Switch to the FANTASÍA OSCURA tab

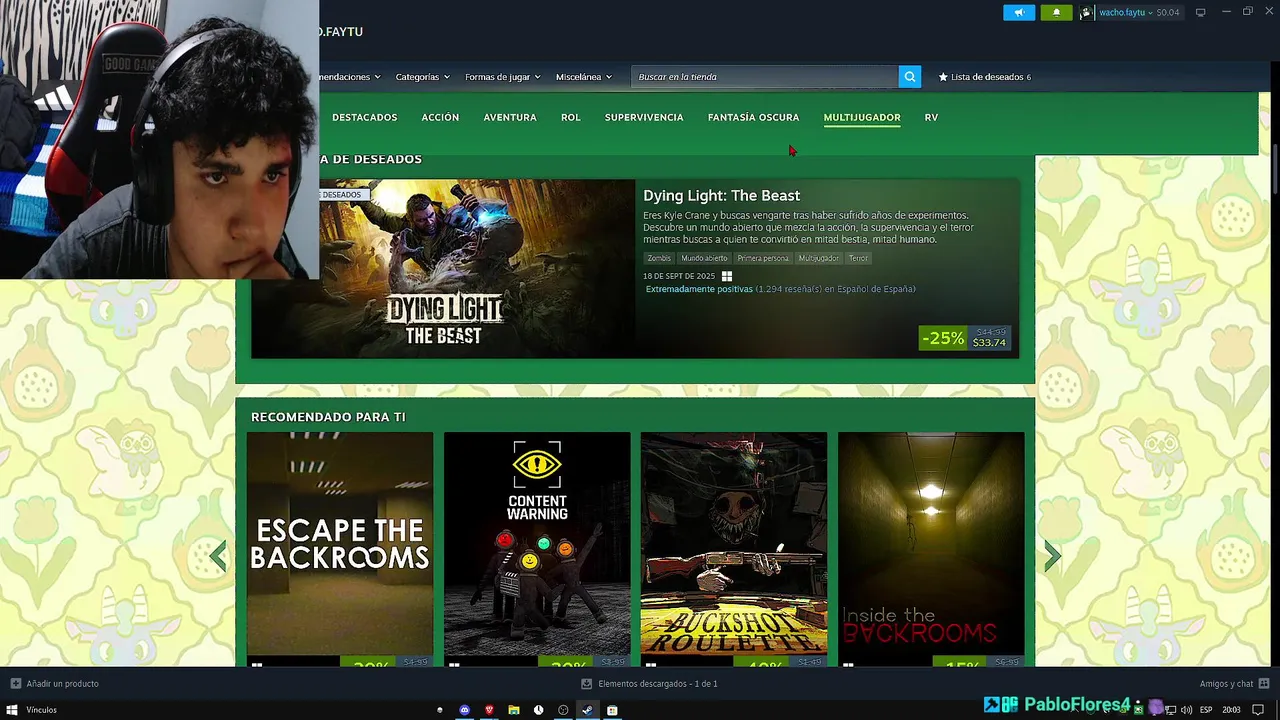[x=753, y=118]
